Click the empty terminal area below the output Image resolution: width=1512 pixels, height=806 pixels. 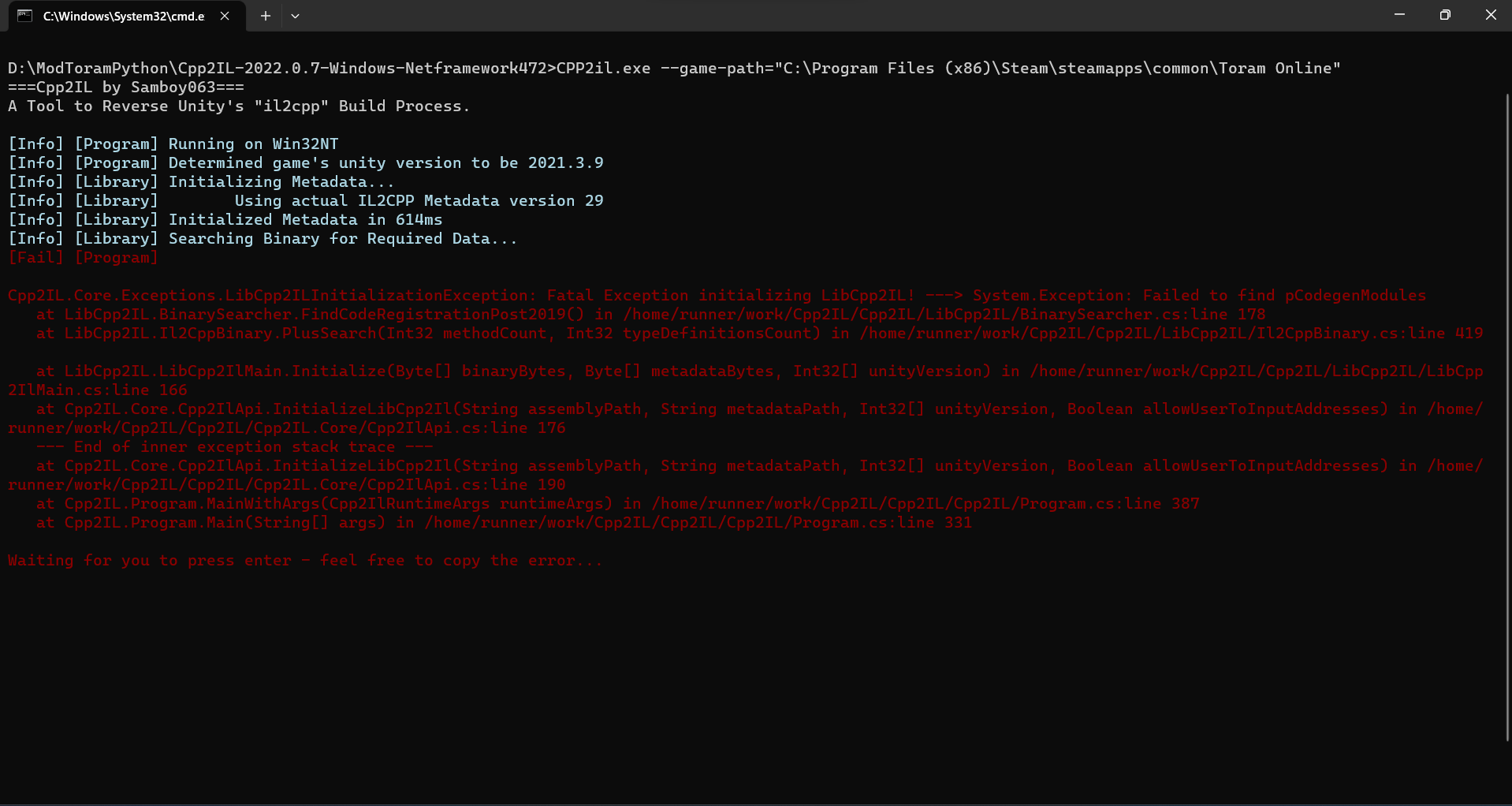[709, 686]
